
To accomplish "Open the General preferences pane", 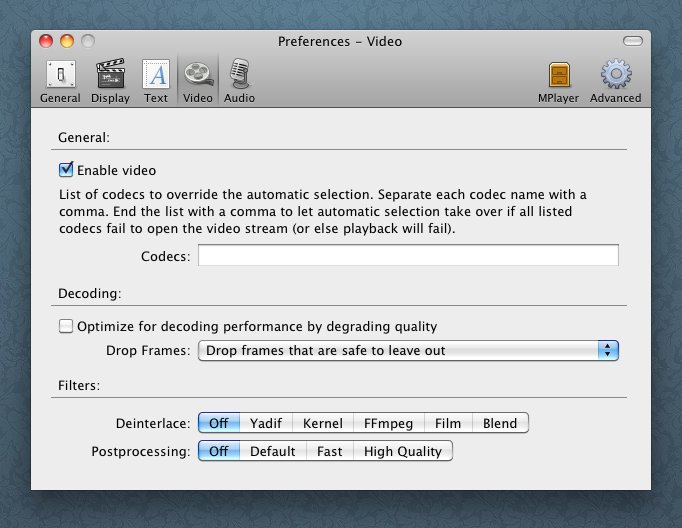I will tap(60, 80).
